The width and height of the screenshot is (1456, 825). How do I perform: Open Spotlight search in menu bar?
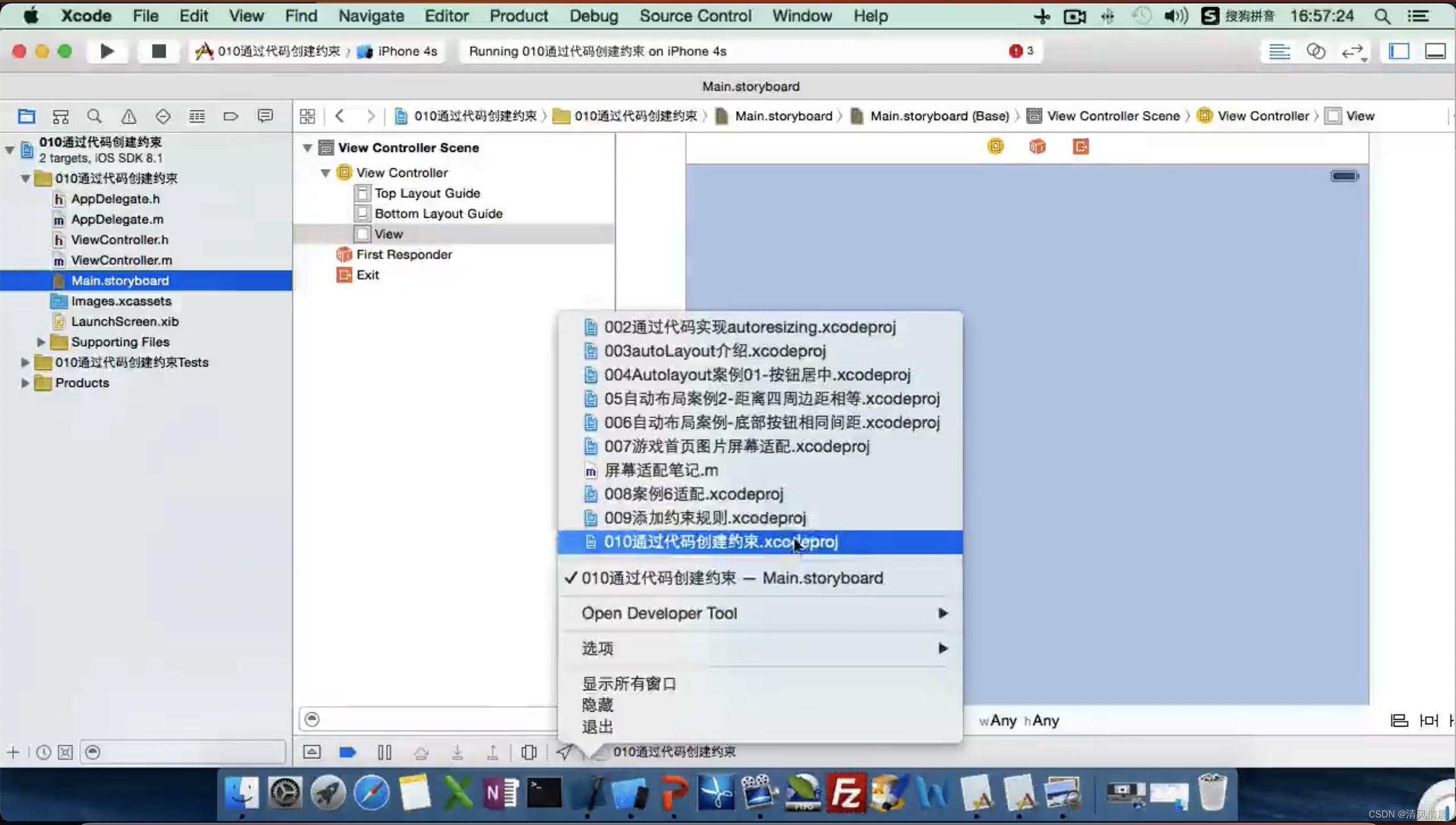tap(1382, 16)
